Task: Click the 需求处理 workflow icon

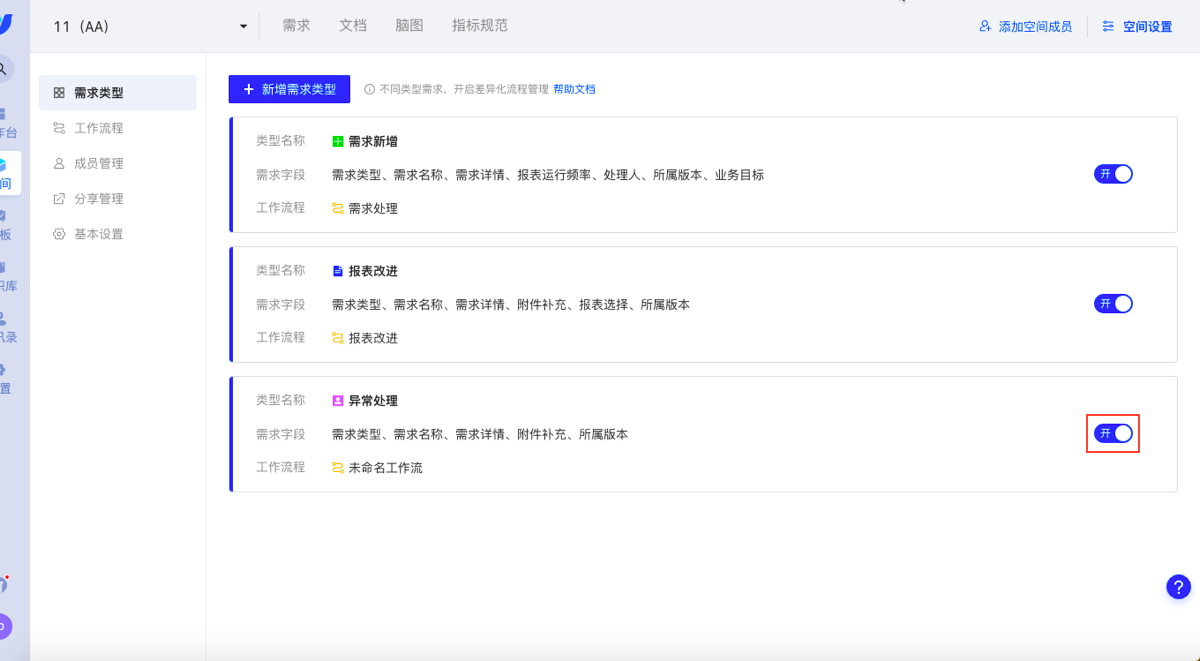Action: (338, 209)
